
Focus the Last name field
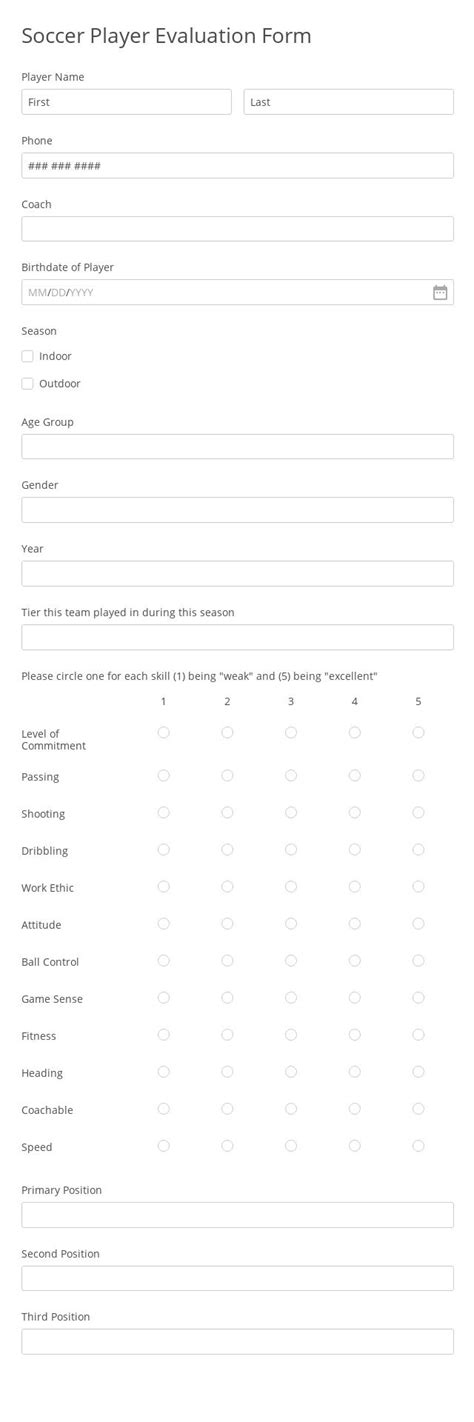click(349, 102)
